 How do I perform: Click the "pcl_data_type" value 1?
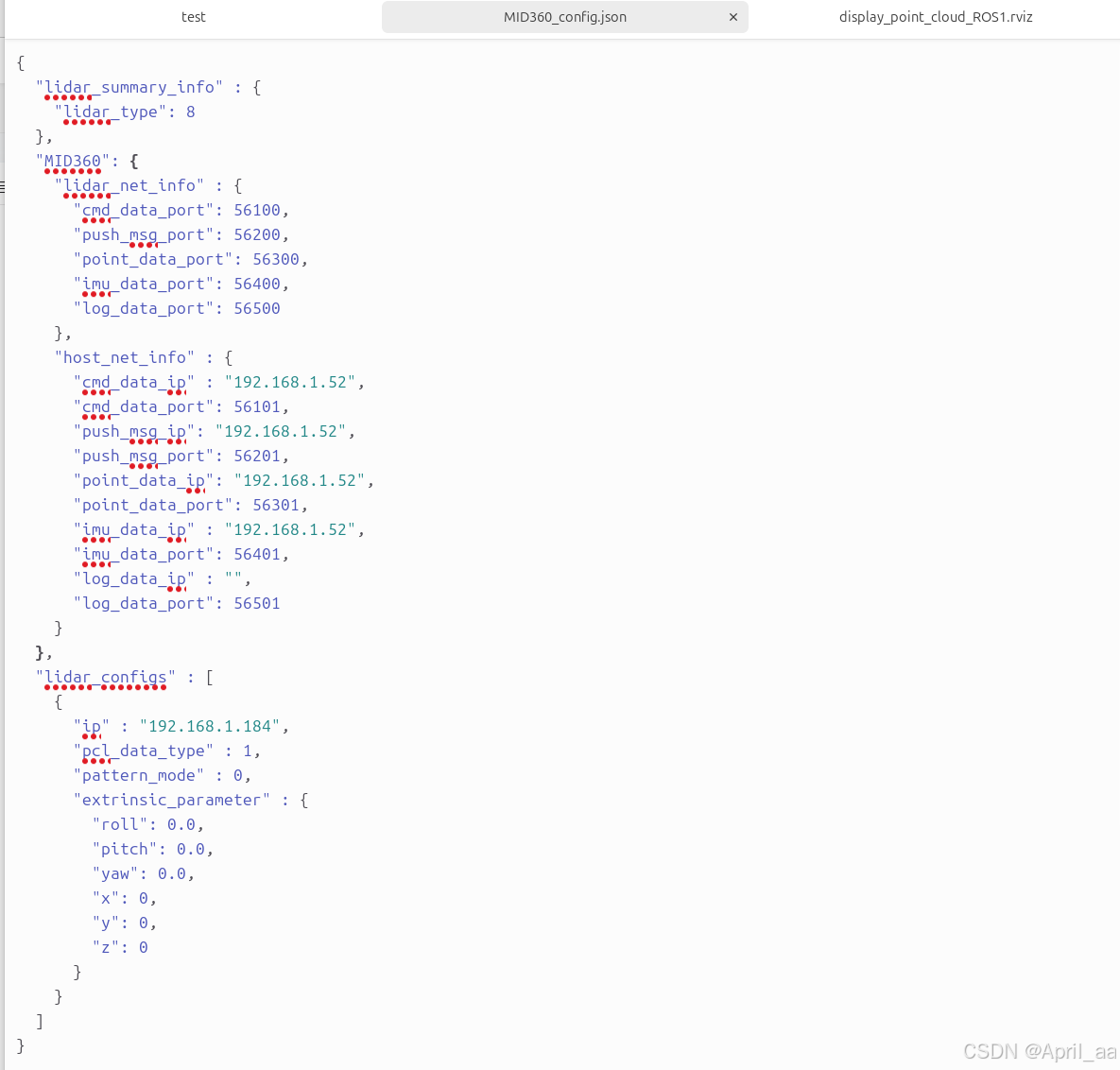click(x=248, y=751)
